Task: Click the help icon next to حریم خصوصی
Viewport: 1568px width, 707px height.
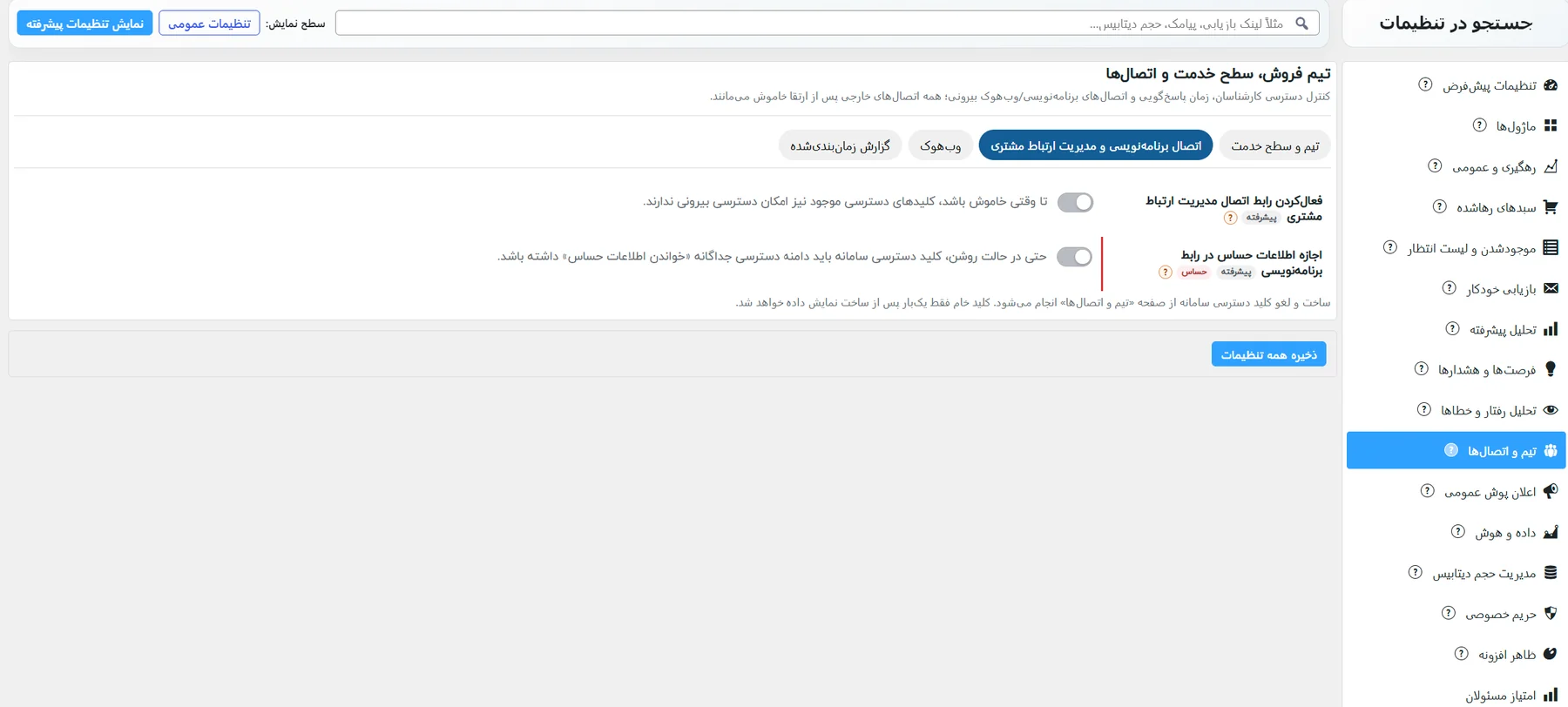Action: point(1449,613)
